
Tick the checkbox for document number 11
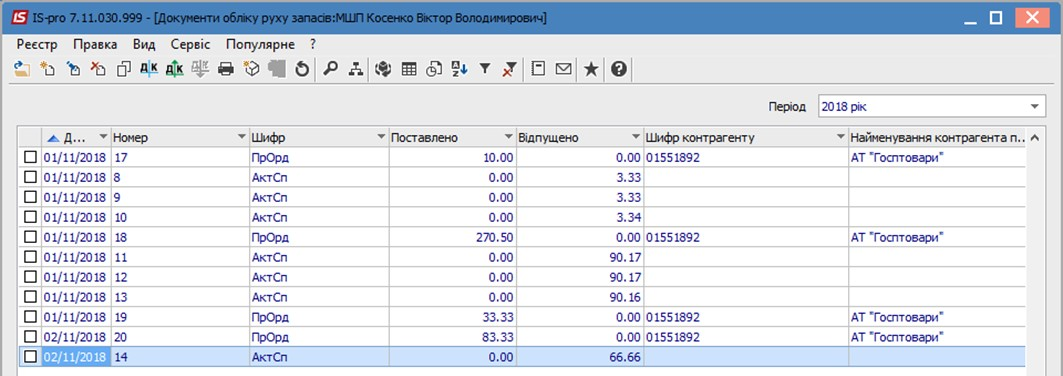30,257
